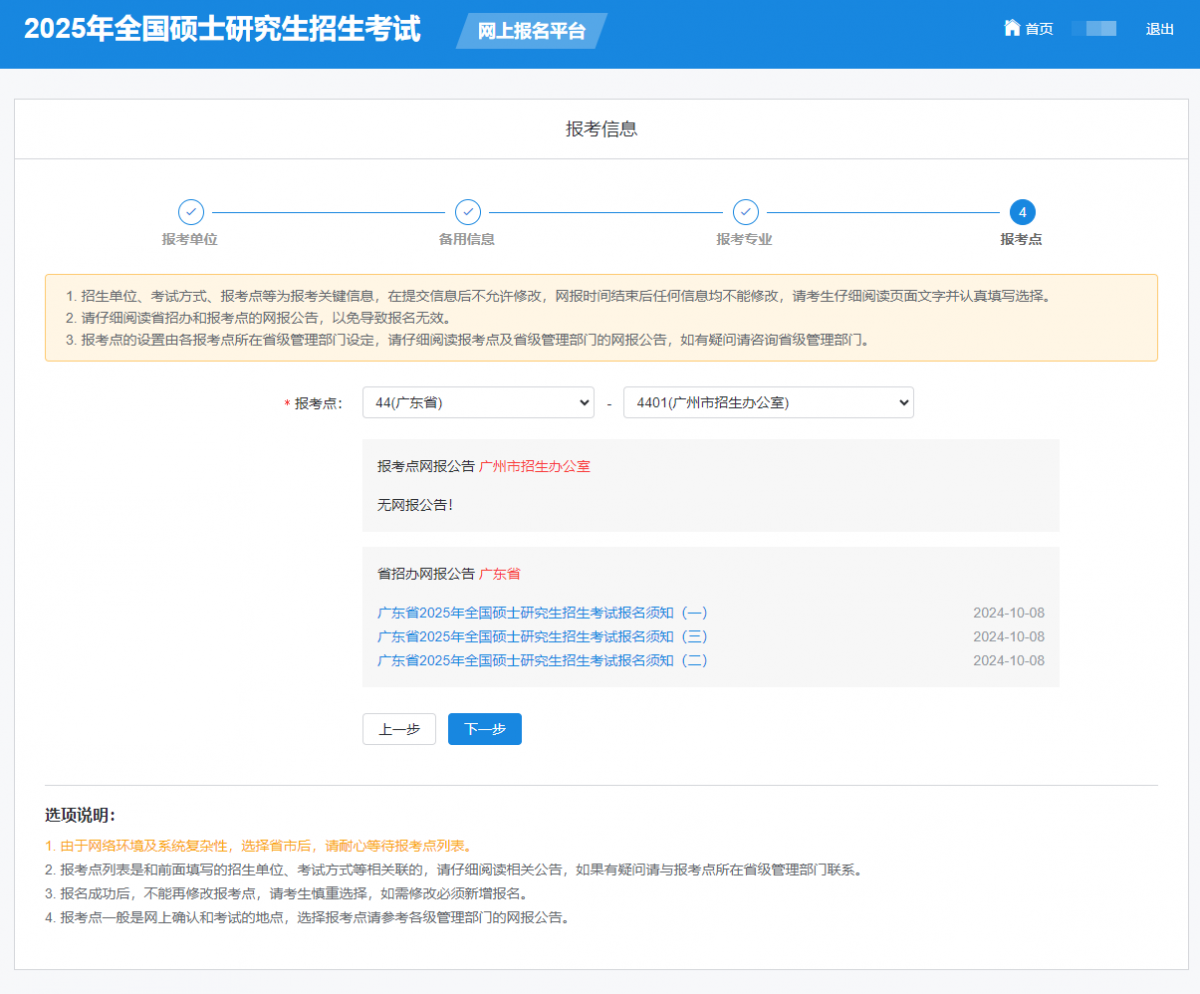Click the home icon beside 首页

click(1012, 28)
